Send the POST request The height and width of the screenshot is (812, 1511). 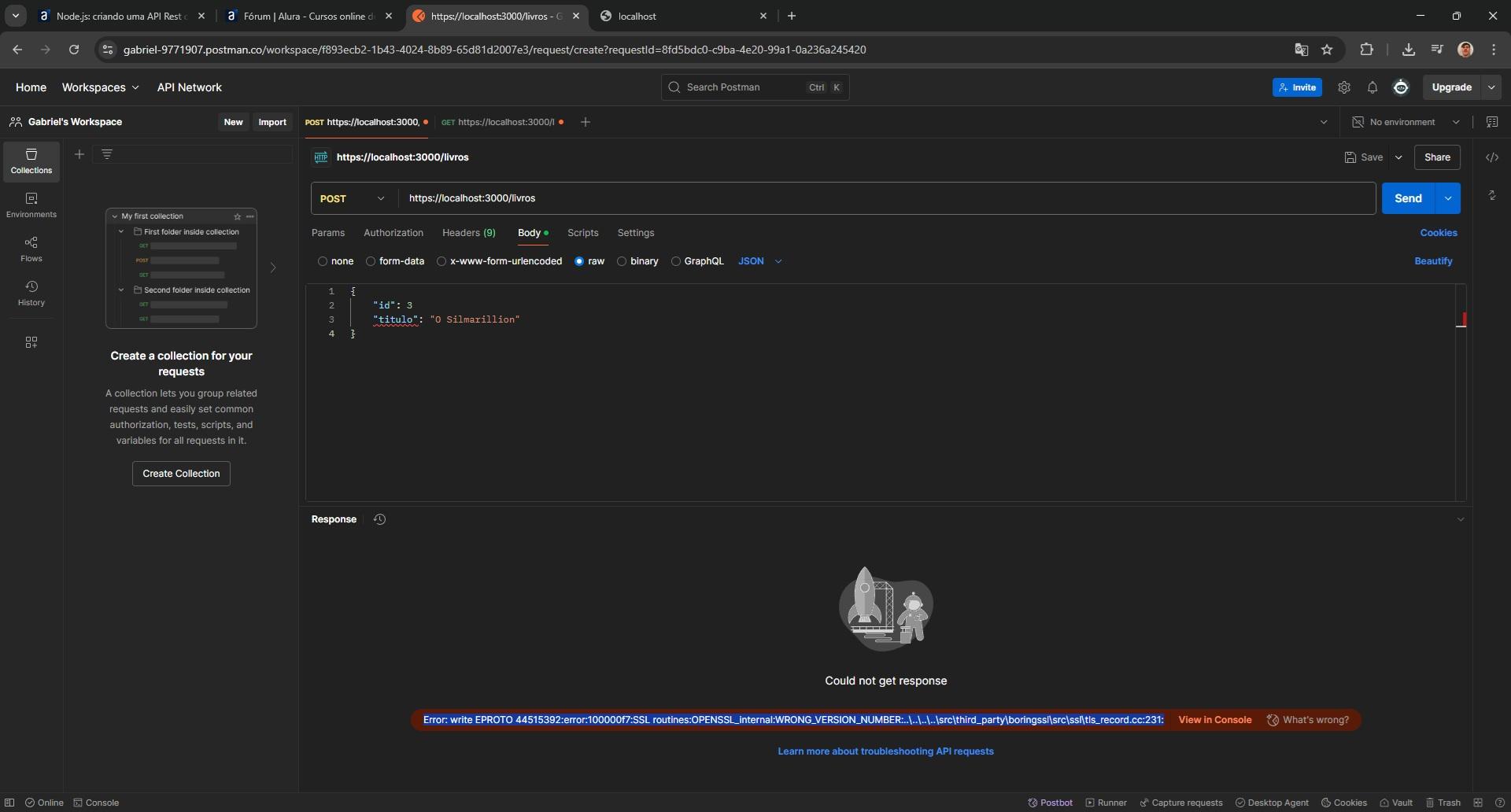1409,198
